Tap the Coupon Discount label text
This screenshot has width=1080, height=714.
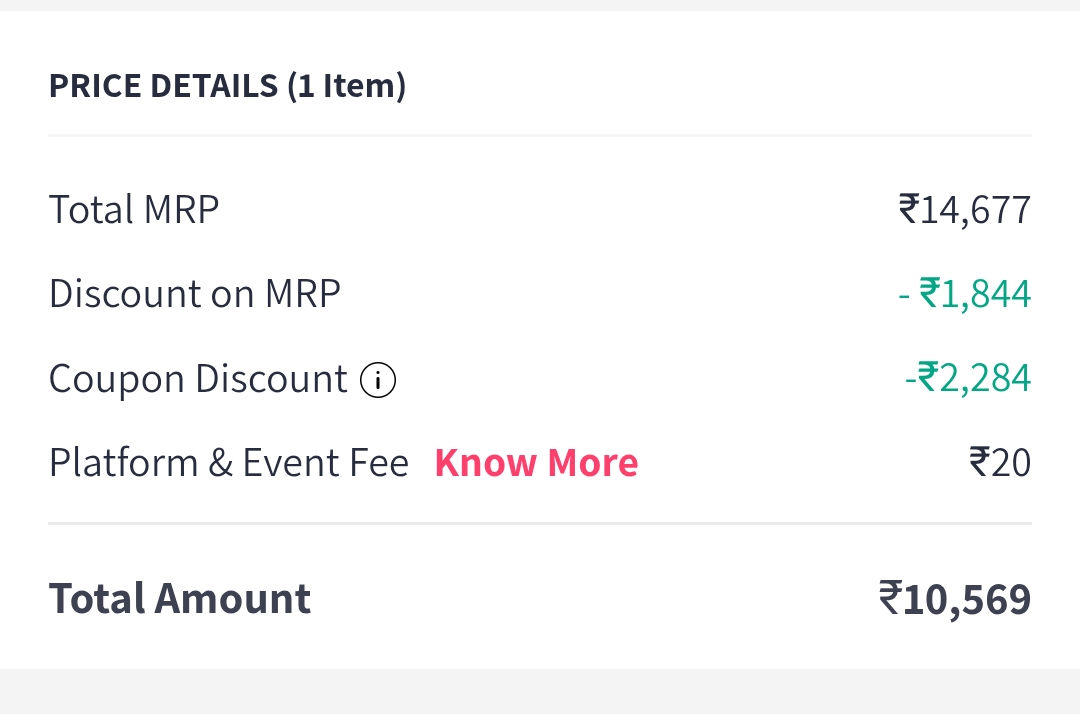pos(198,380)
